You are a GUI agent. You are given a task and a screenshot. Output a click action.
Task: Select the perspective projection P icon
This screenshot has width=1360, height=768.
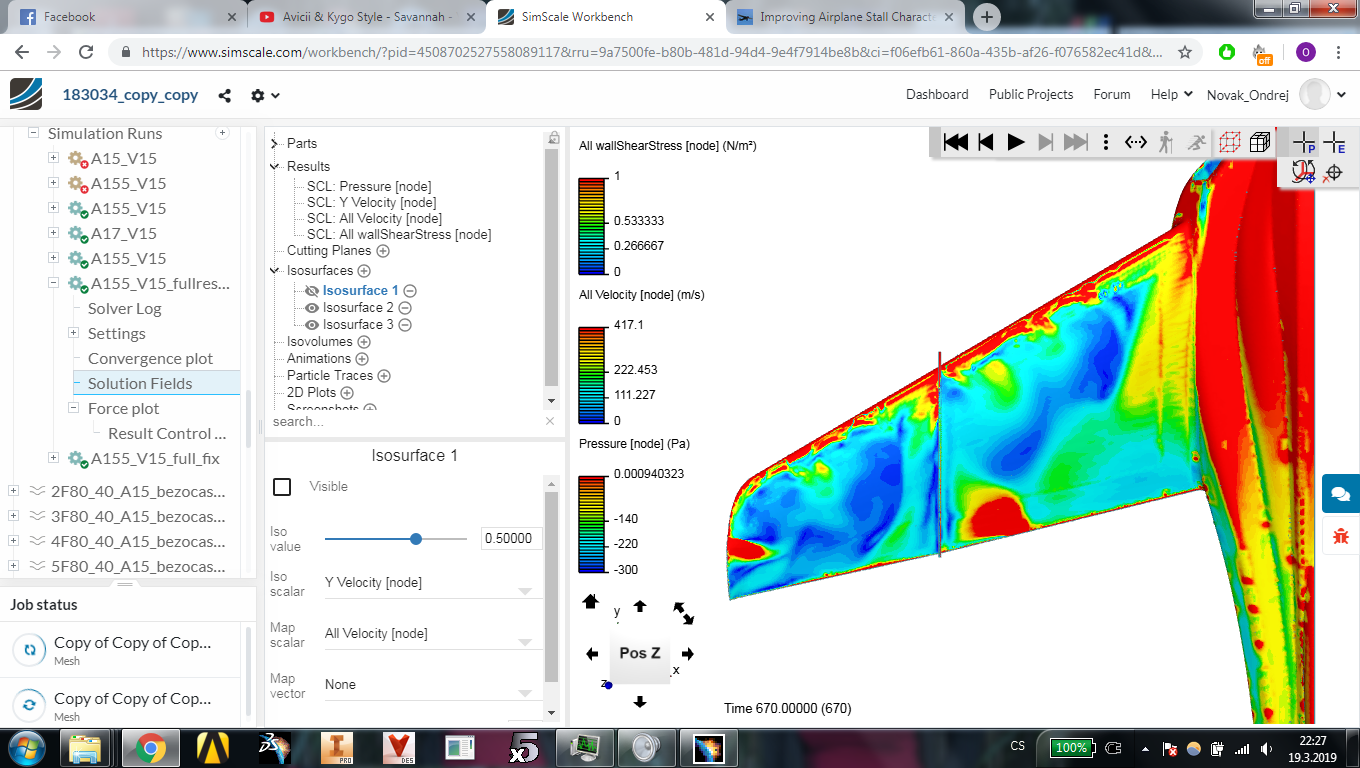pos(1304,143)
